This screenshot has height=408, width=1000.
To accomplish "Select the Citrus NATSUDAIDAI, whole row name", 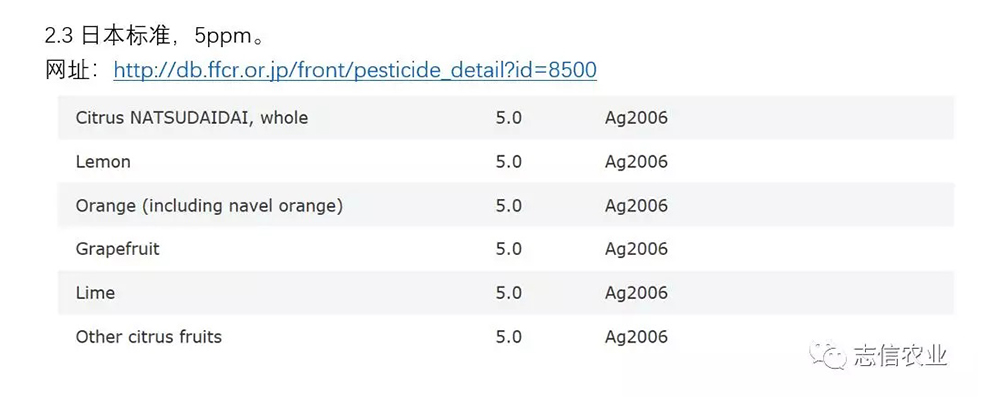I will 192,118.
